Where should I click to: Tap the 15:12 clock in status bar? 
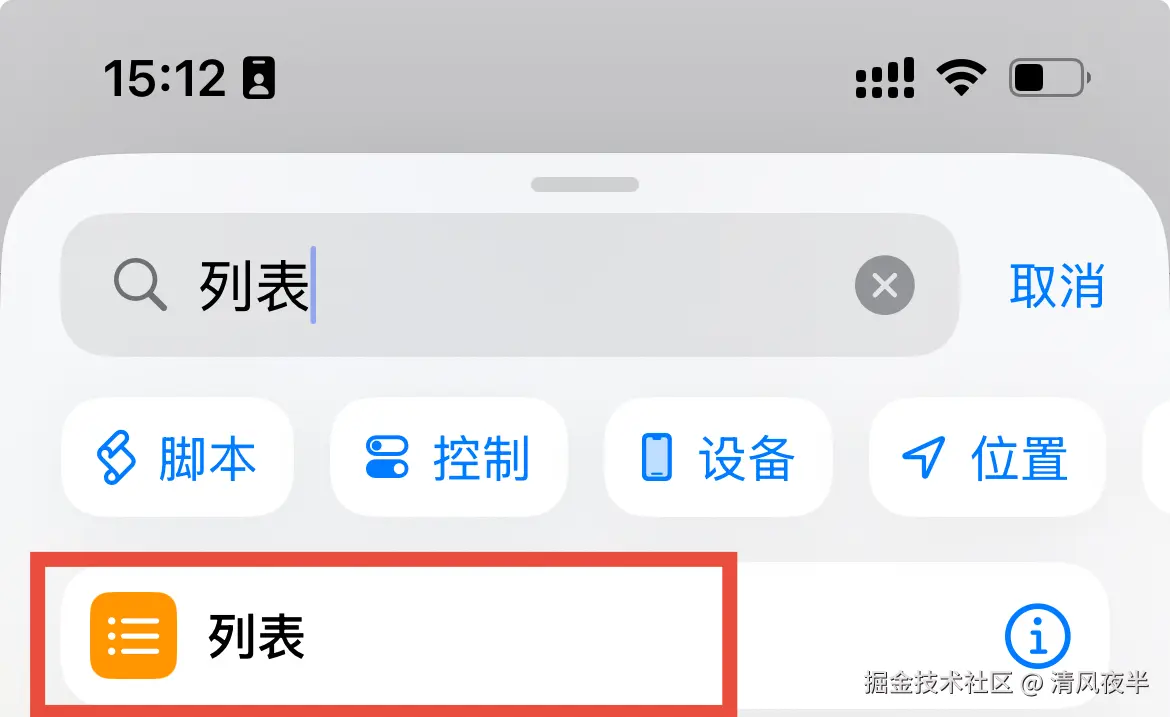(x=164, y=78)
